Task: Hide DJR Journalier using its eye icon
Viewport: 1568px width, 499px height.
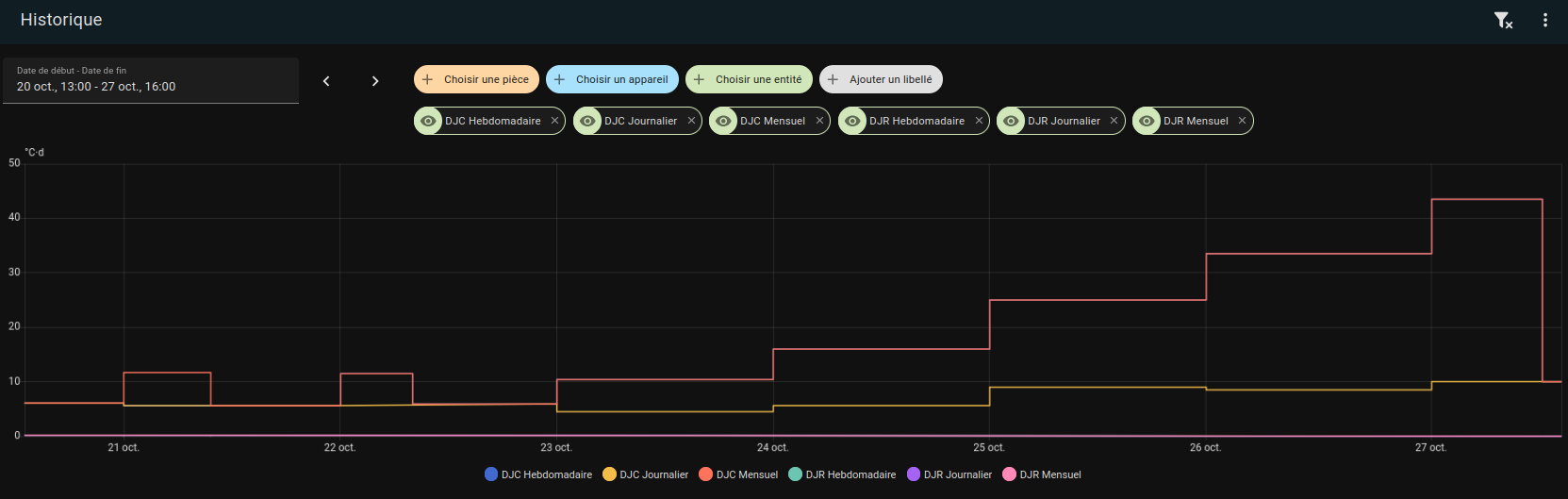Action: tap(1011, 121)
